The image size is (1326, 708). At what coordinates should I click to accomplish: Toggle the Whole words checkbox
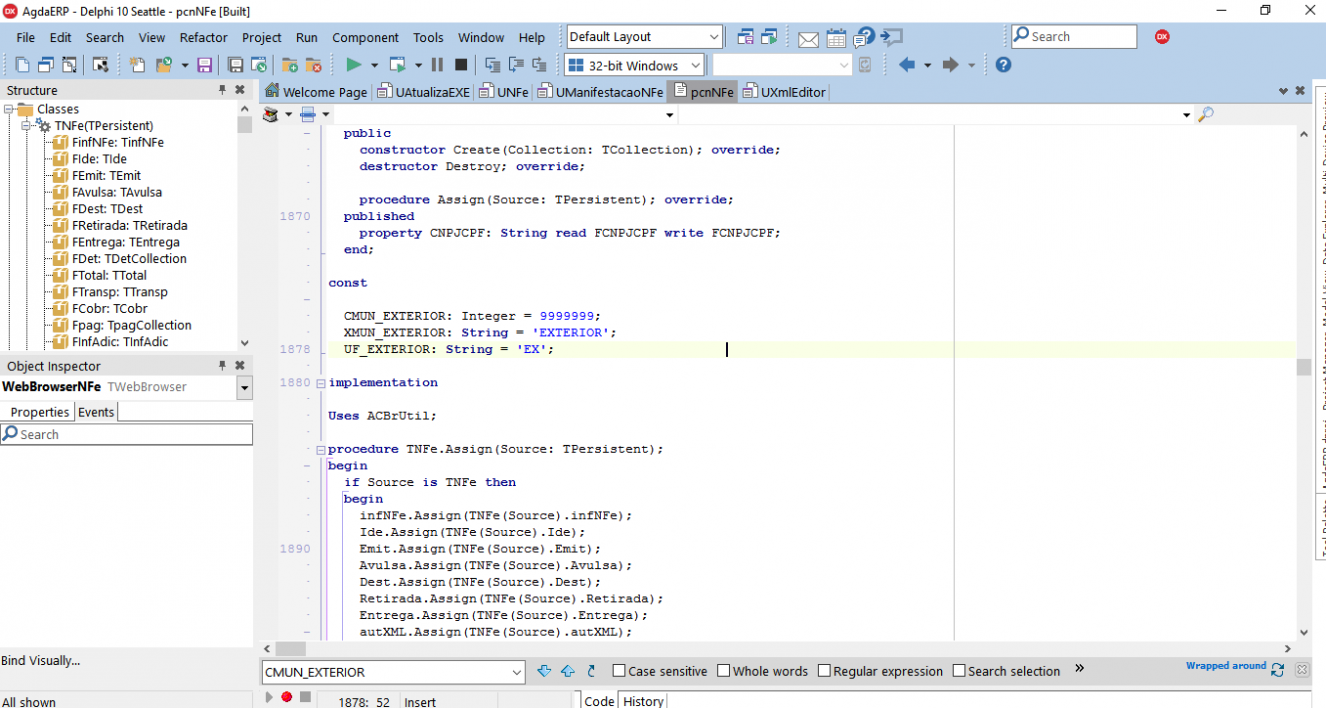(x=724, y=671)
